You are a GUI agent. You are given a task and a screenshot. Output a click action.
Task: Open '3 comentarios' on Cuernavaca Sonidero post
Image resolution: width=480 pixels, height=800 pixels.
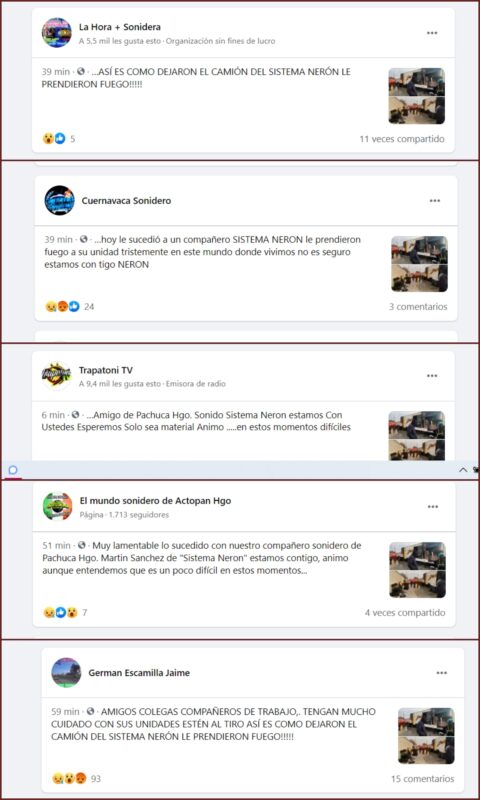pyautogui.click(x=418, y=307)
